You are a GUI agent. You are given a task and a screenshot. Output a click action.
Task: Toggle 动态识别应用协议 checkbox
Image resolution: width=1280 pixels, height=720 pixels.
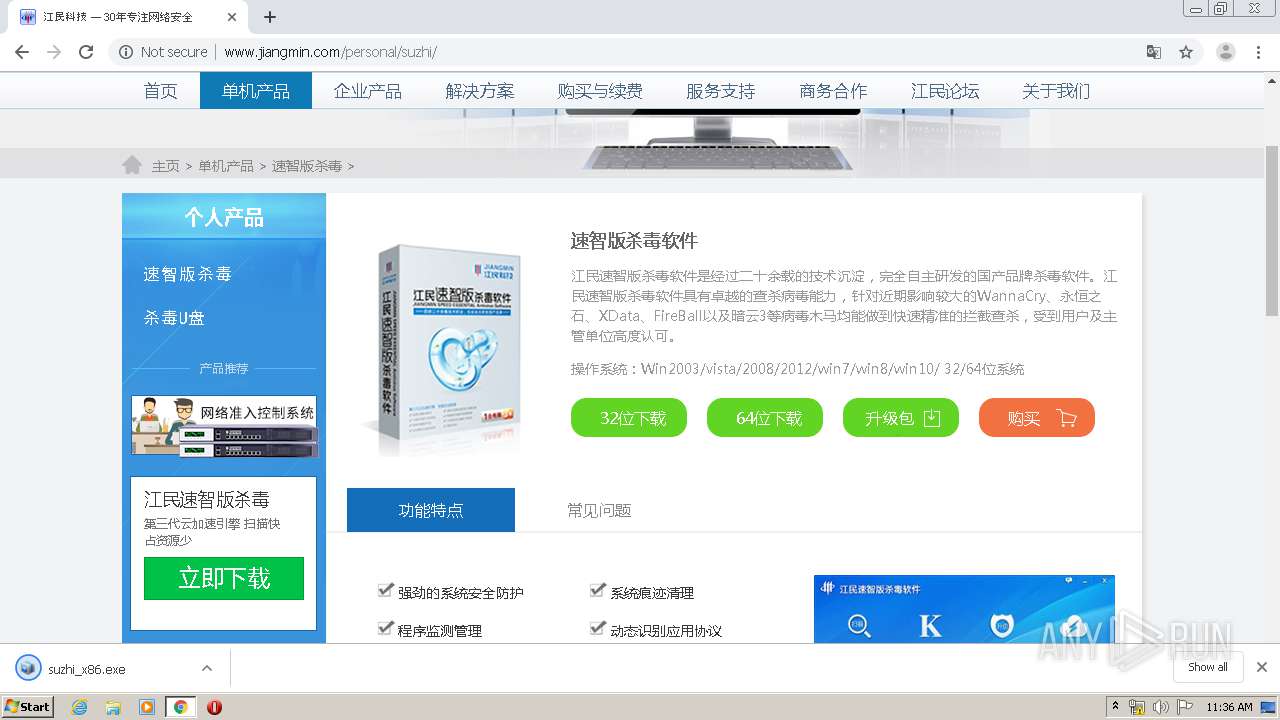coord(597,629)
